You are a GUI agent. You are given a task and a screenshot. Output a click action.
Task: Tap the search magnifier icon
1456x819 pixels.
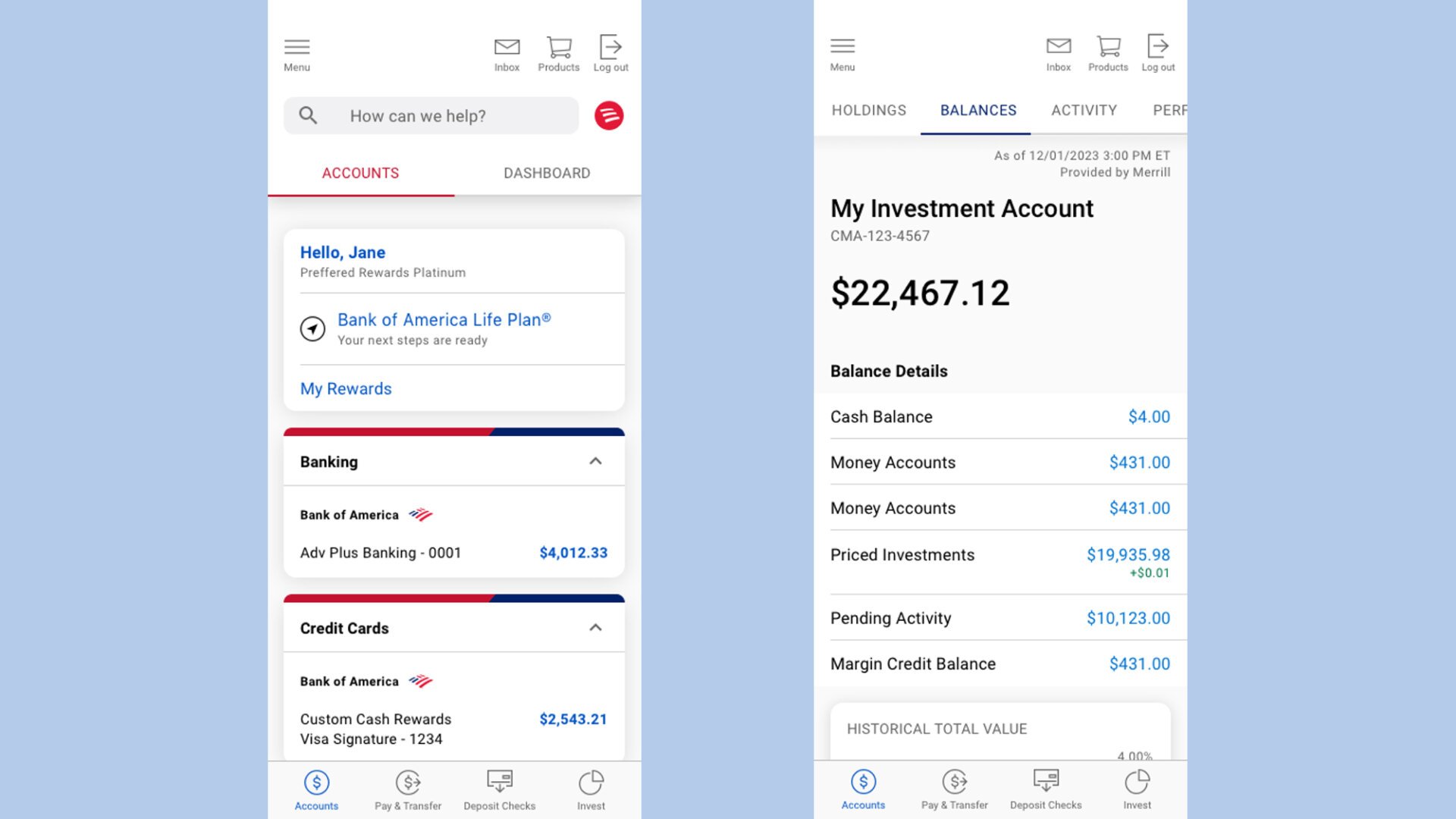(308, 115)
